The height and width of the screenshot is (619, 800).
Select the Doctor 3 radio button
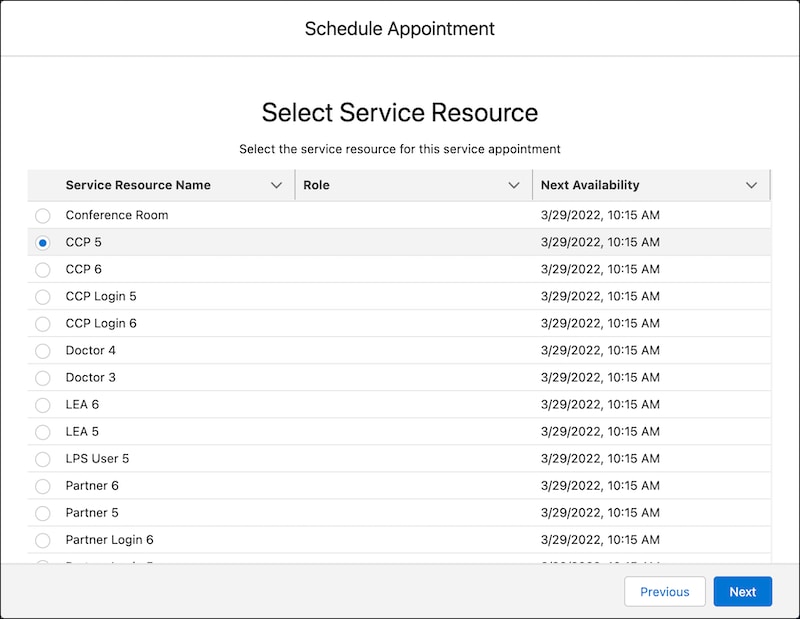(x=43, y=378)
